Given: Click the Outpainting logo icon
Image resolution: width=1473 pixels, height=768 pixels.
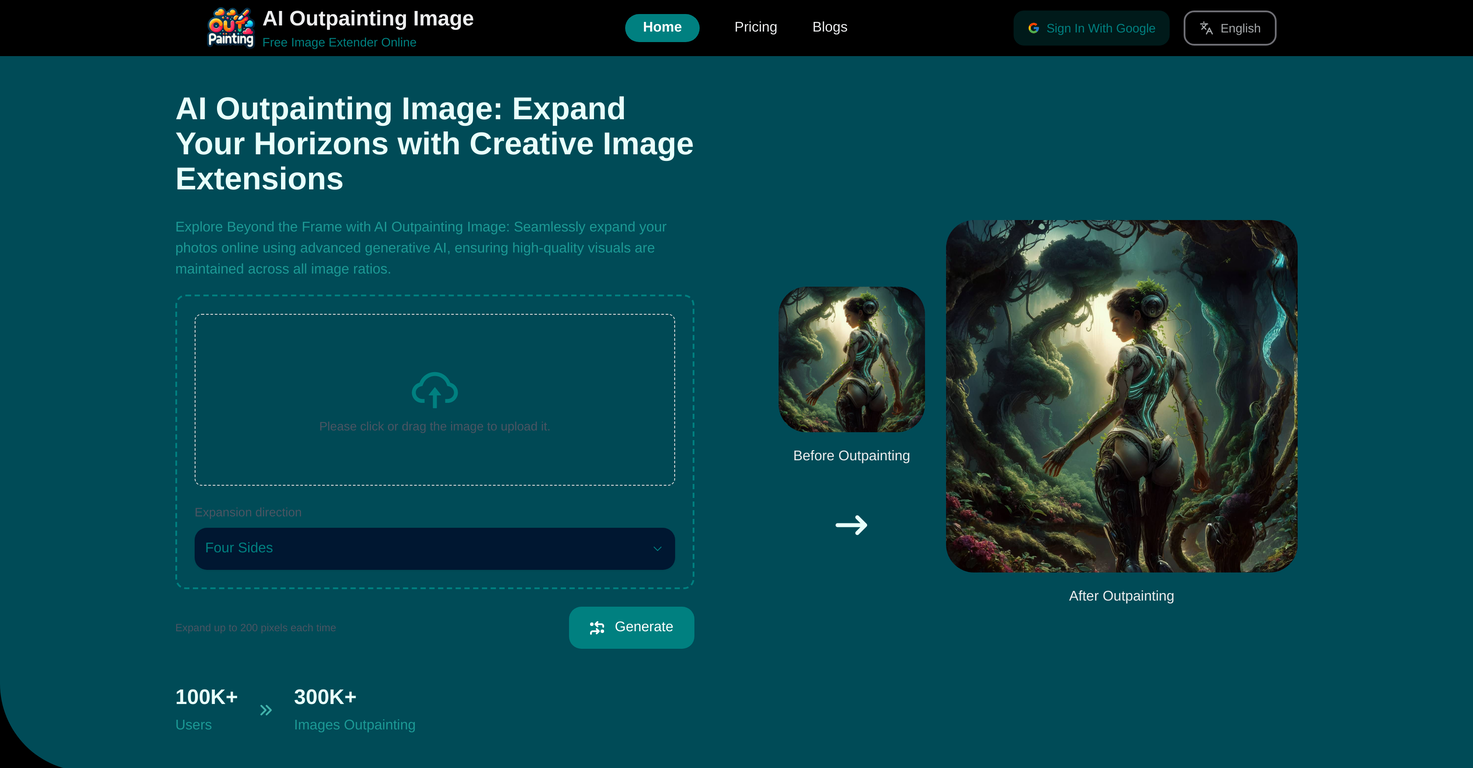Looking at the screenshot, I should click(x=230, y=27).
